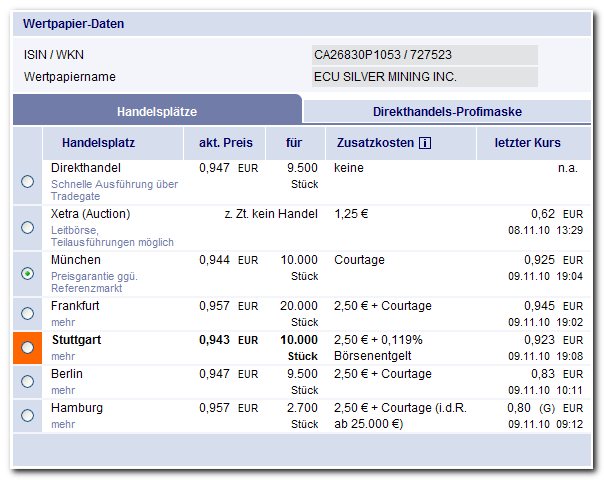Expand 'mehr' under Stuttgart
This screenshot has width=604, height=480.
(63, 356)
